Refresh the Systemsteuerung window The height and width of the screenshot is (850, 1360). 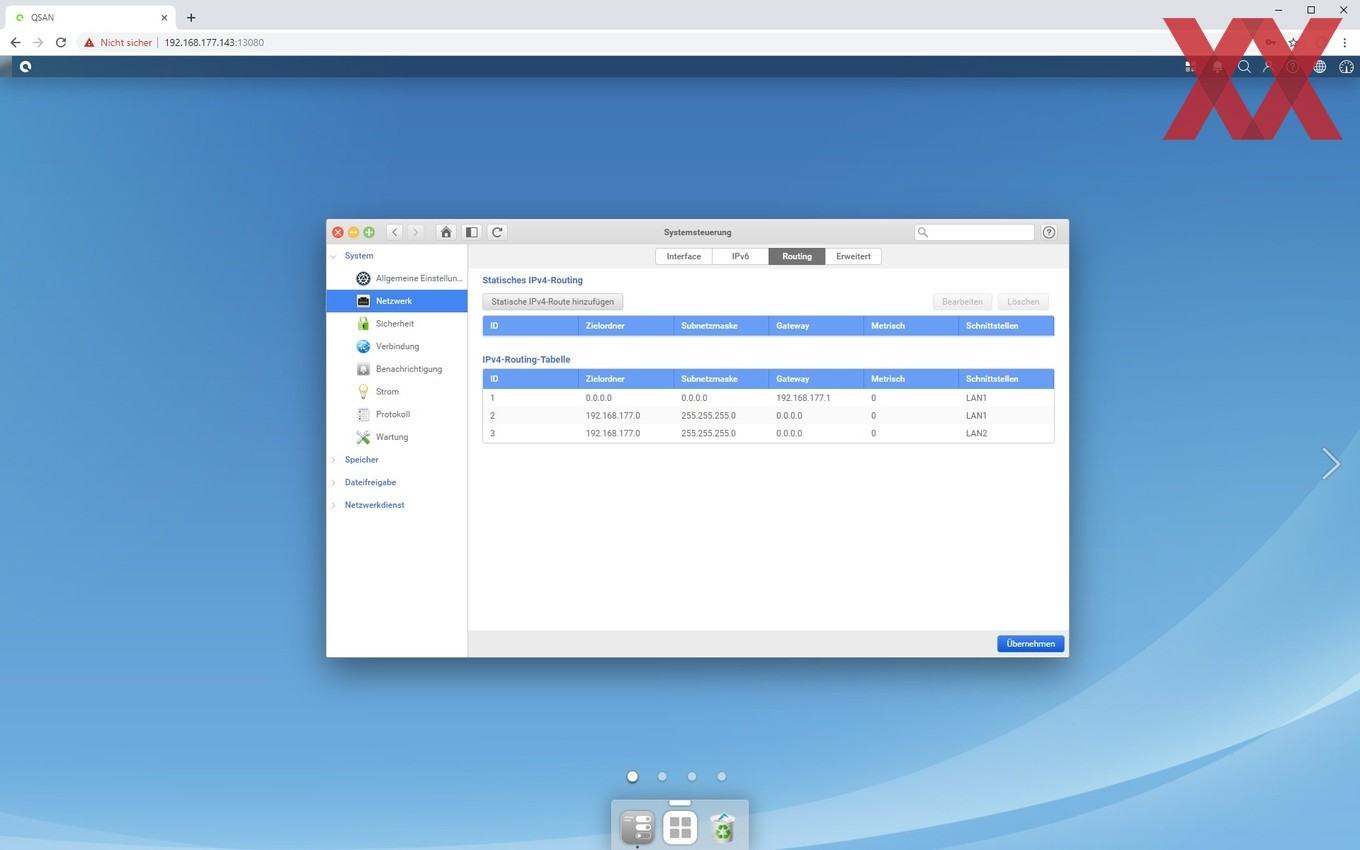pos(497,232)
